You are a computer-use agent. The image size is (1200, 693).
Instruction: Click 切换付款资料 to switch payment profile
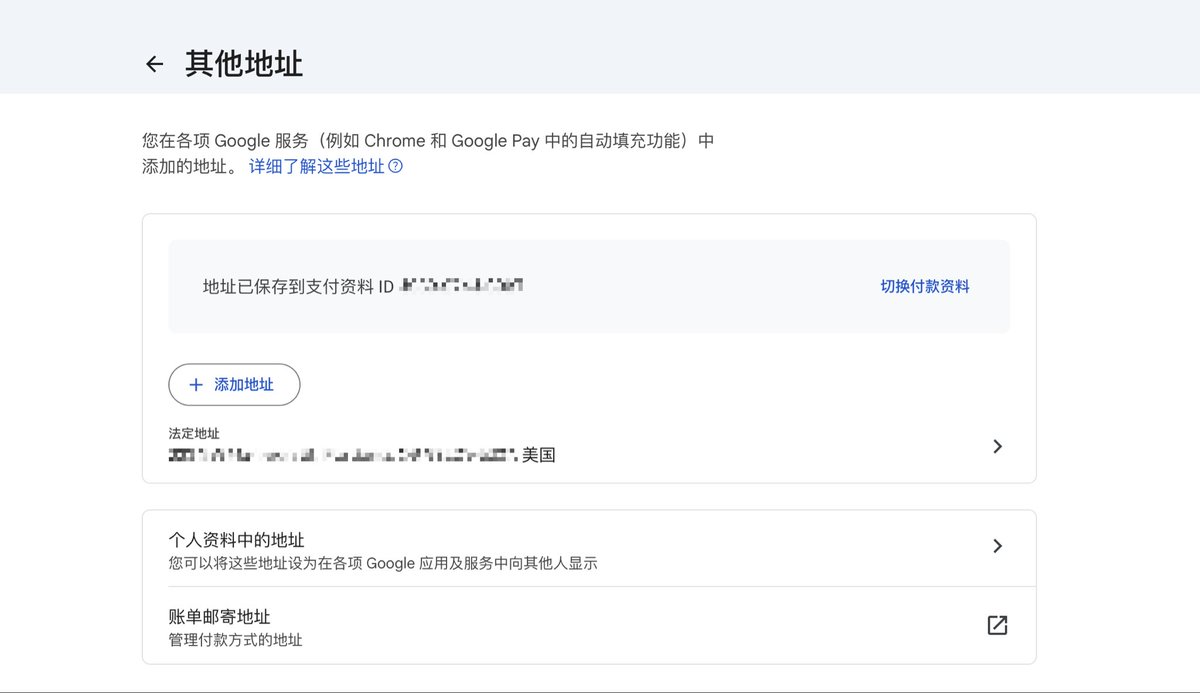pyautogui.click(x=925, y=286)
